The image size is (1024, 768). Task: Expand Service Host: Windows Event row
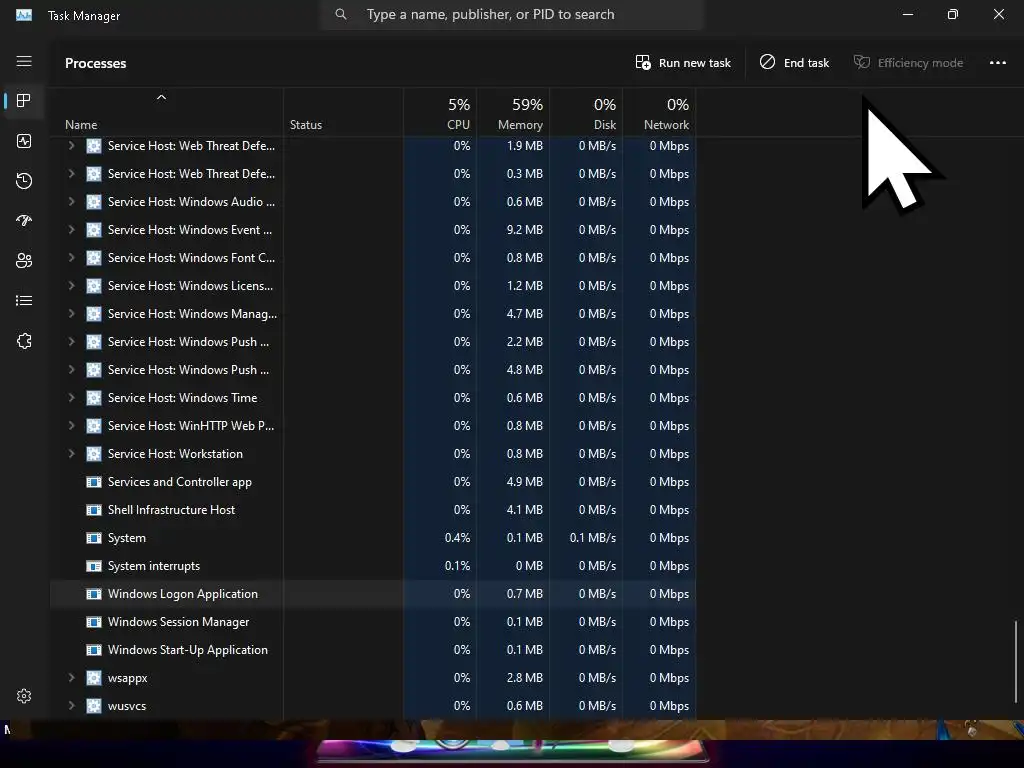71,230
